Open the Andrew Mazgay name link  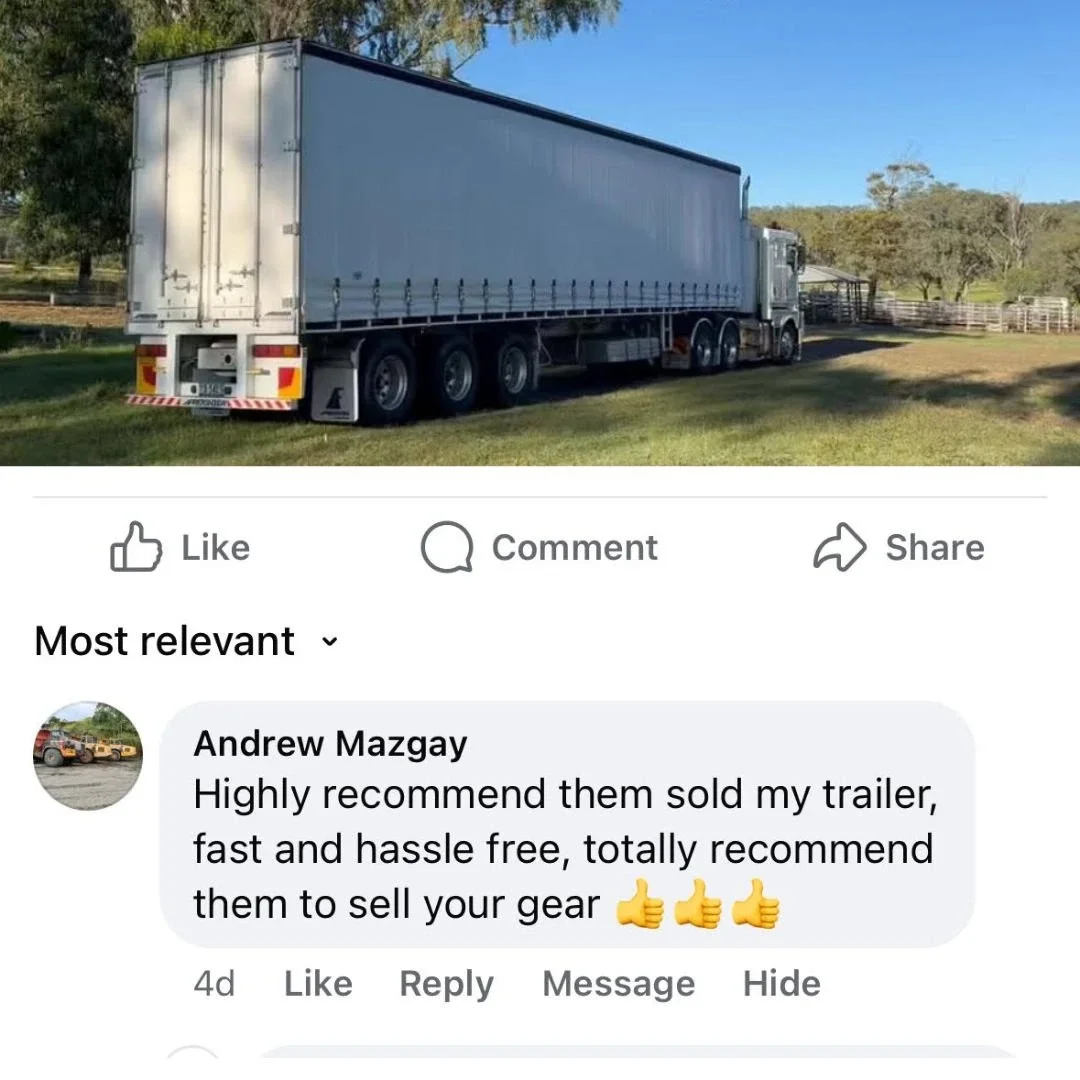pyautogui.click(x=330, y=744)
